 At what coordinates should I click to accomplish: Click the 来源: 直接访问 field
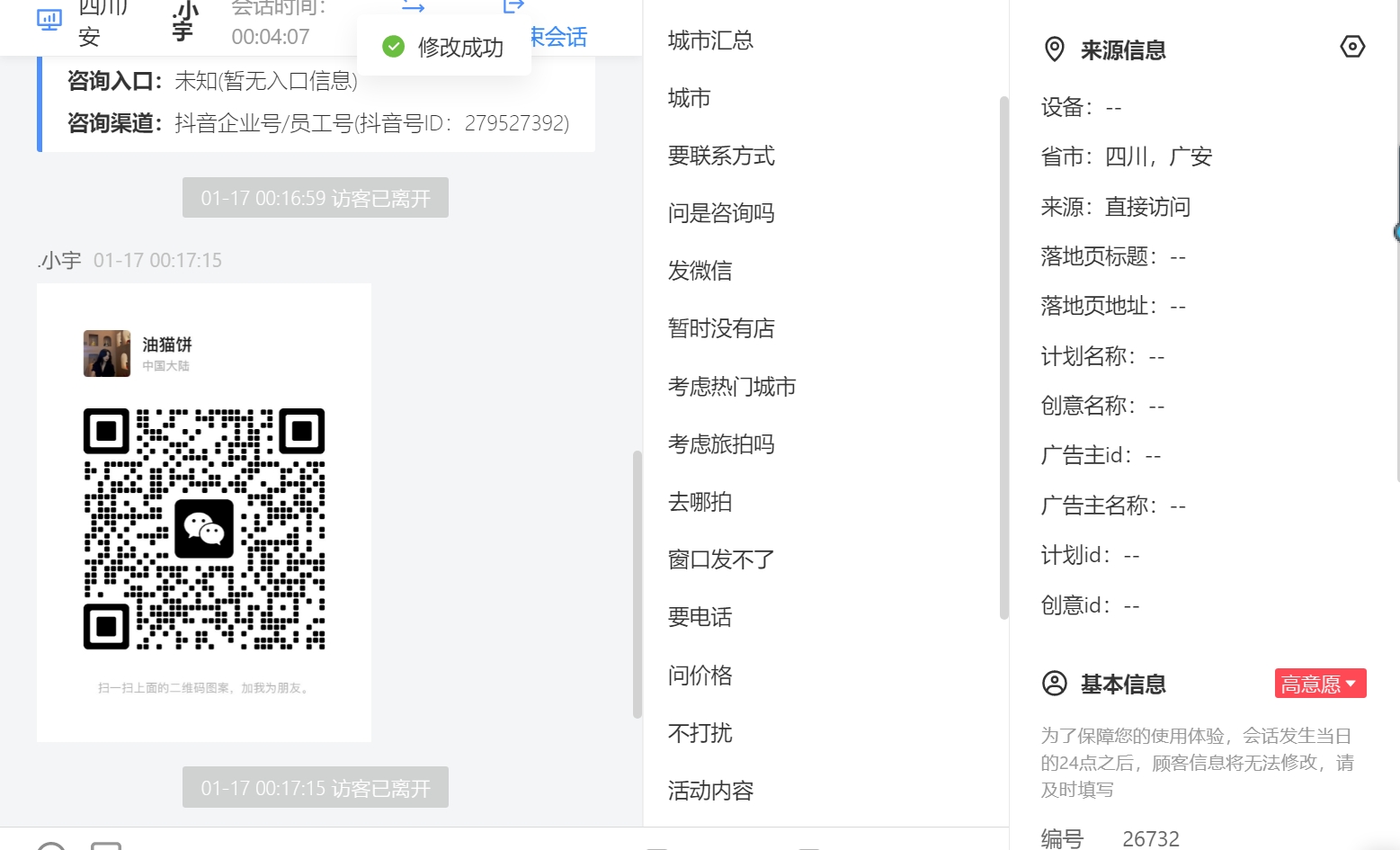click(x=1116, y=207)
